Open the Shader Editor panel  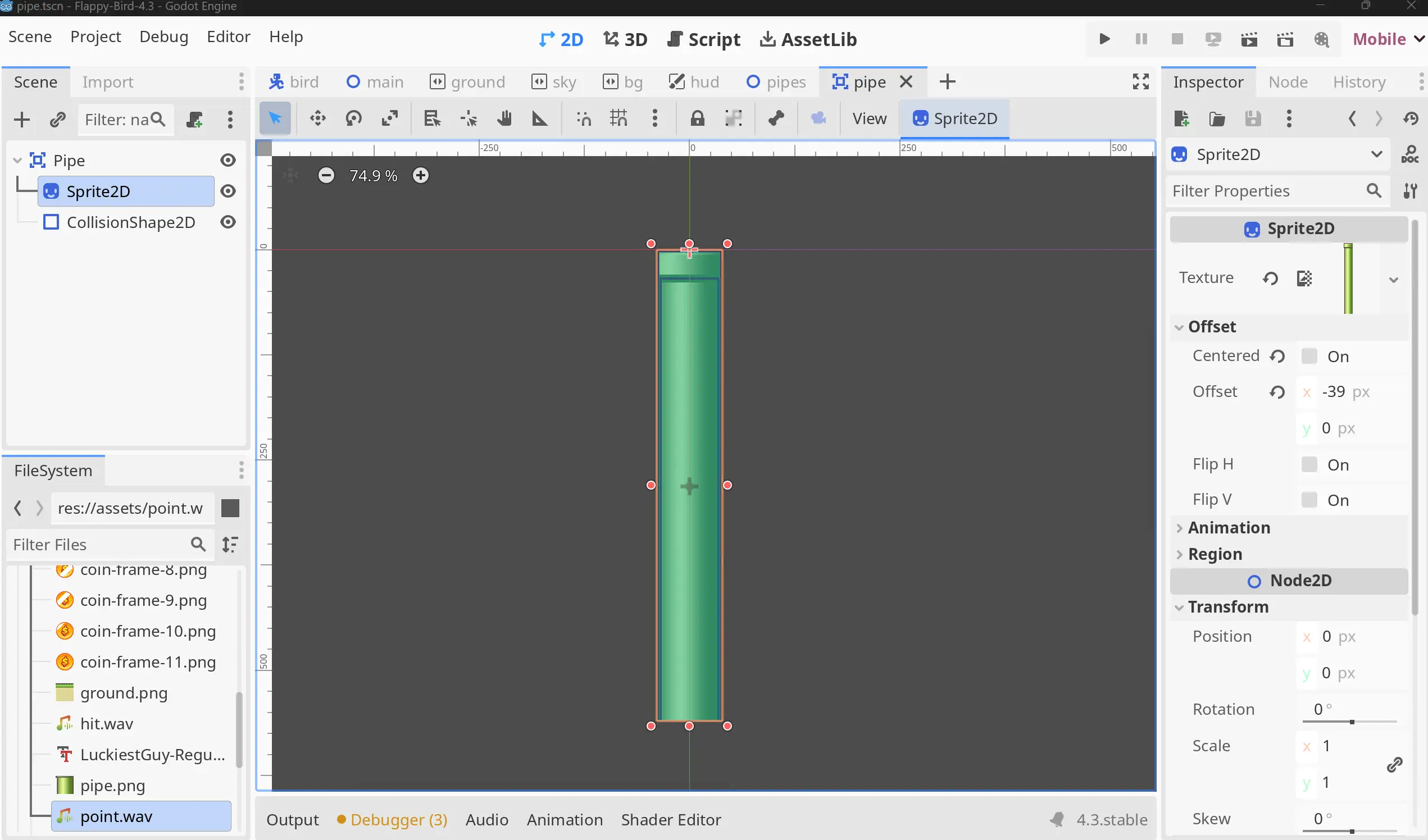tap(671, 820)
